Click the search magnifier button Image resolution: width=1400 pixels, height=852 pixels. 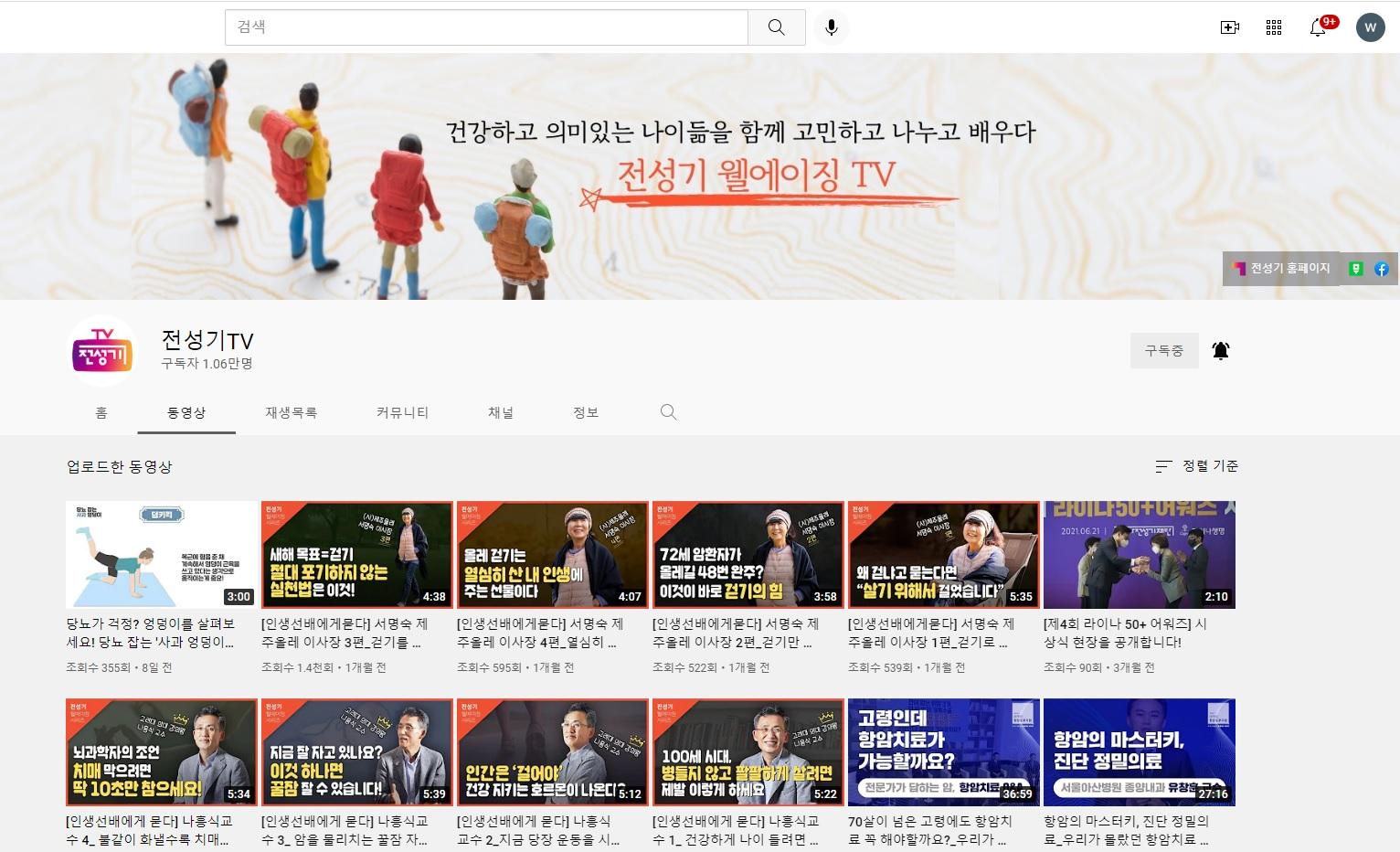pyautogui.click(x=776, y=27)
